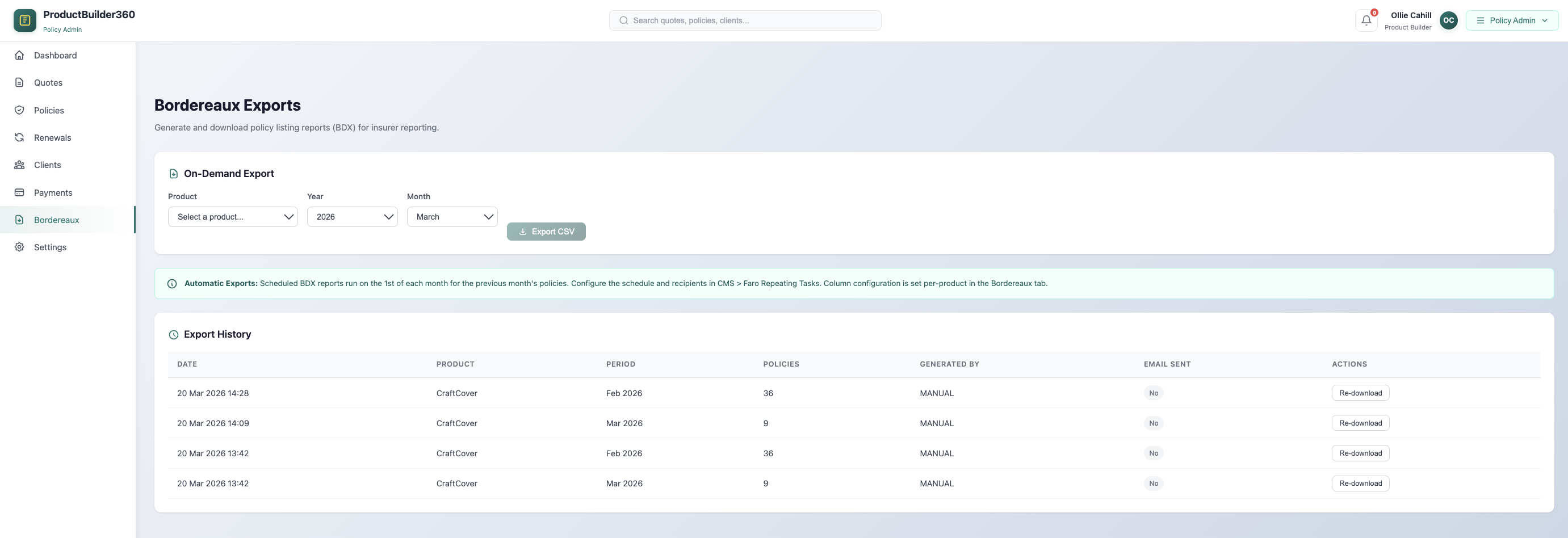This screenshot has width=1568, height=538.
Task: Click the Dashboard home icon
Action: click(x=19, y=56)
